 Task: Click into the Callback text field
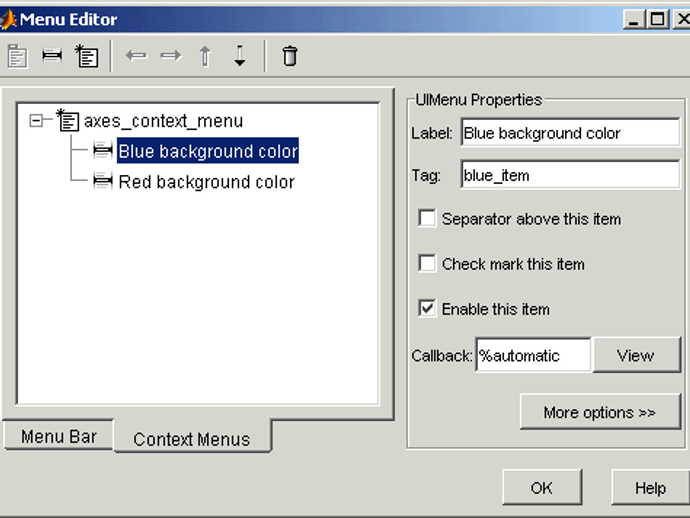pos(533,355)
